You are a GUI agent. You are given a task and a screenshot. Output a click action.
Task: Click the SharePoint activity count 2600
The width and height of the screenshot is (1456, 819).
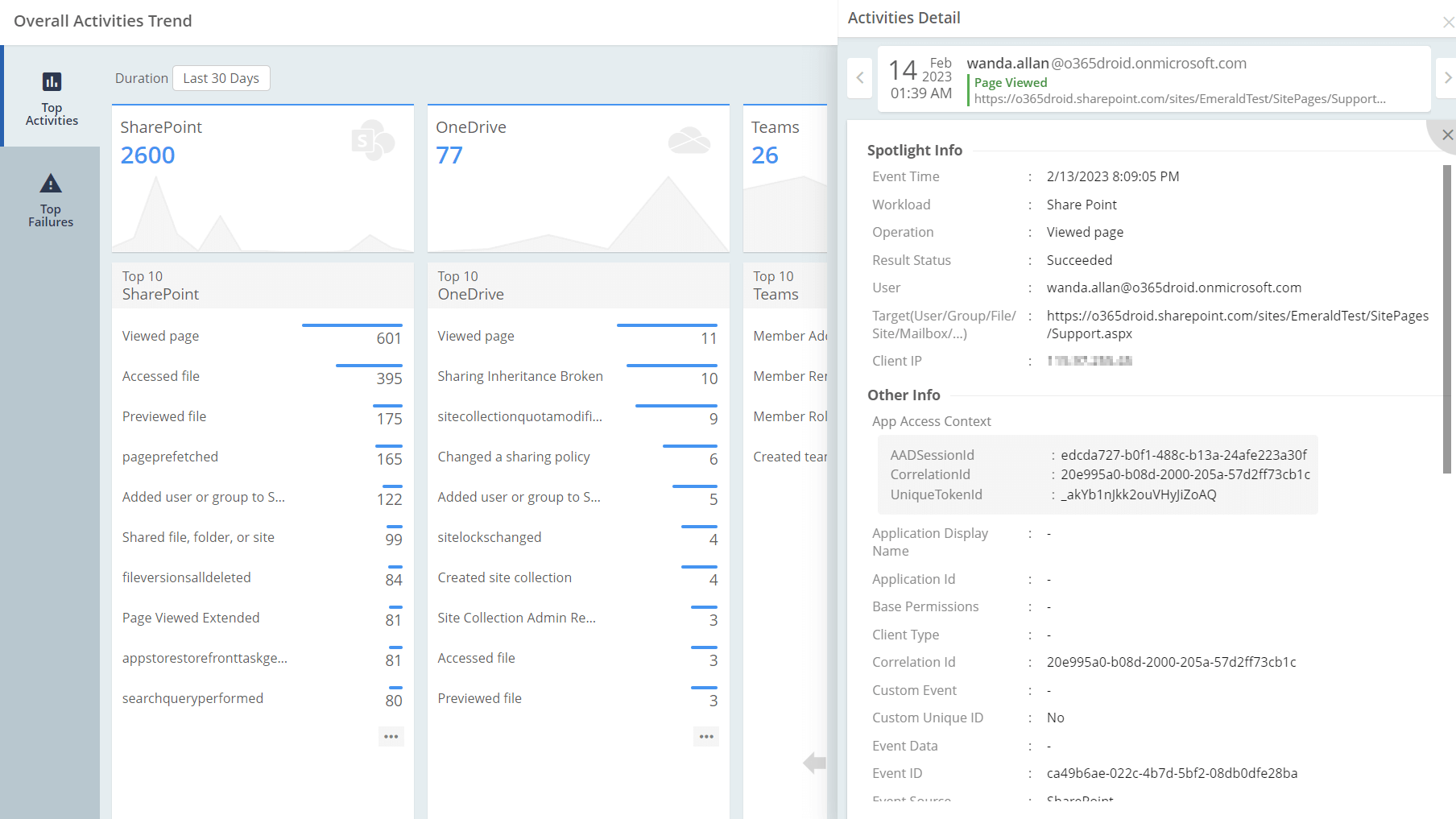pos(147,155)
